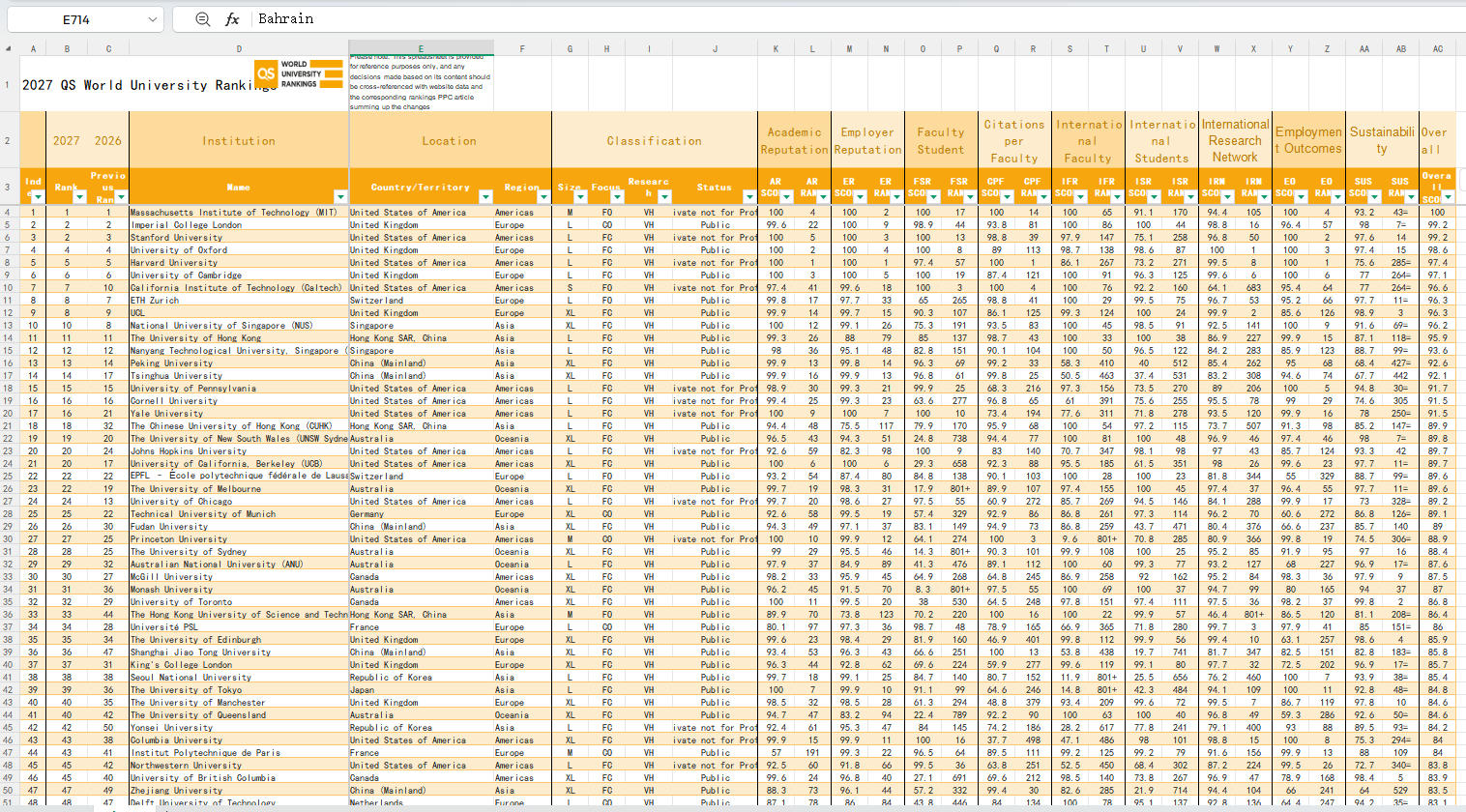Screen dimensions: 1466x812
Task: Select row 2 header
Action: click(x=9, y=140)
